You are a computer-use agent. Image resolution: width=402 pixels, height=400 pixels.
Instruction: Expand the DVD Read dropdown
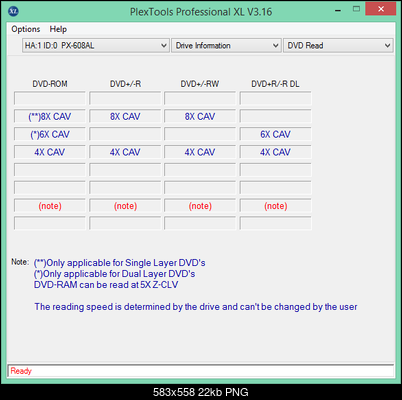[338, 45]
